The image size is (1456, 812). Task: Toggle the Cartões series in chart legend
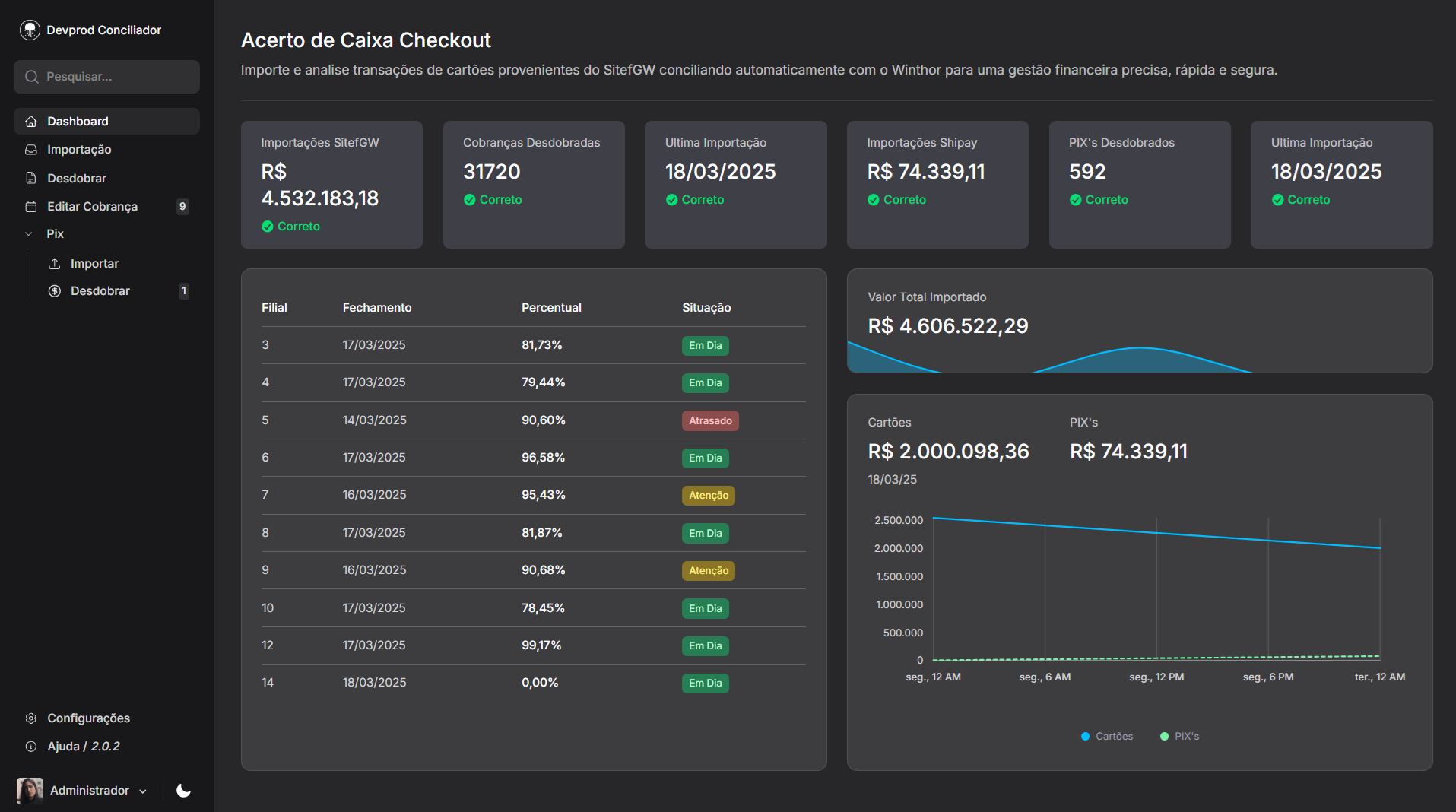click(1107, 736)
